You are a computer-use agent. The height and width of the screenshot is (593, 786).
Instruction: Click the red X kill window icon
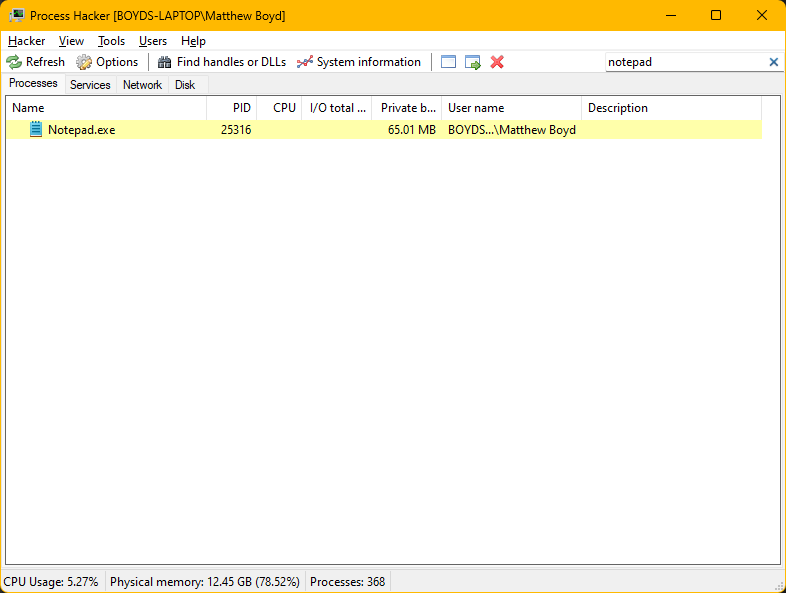pos(497,62)
